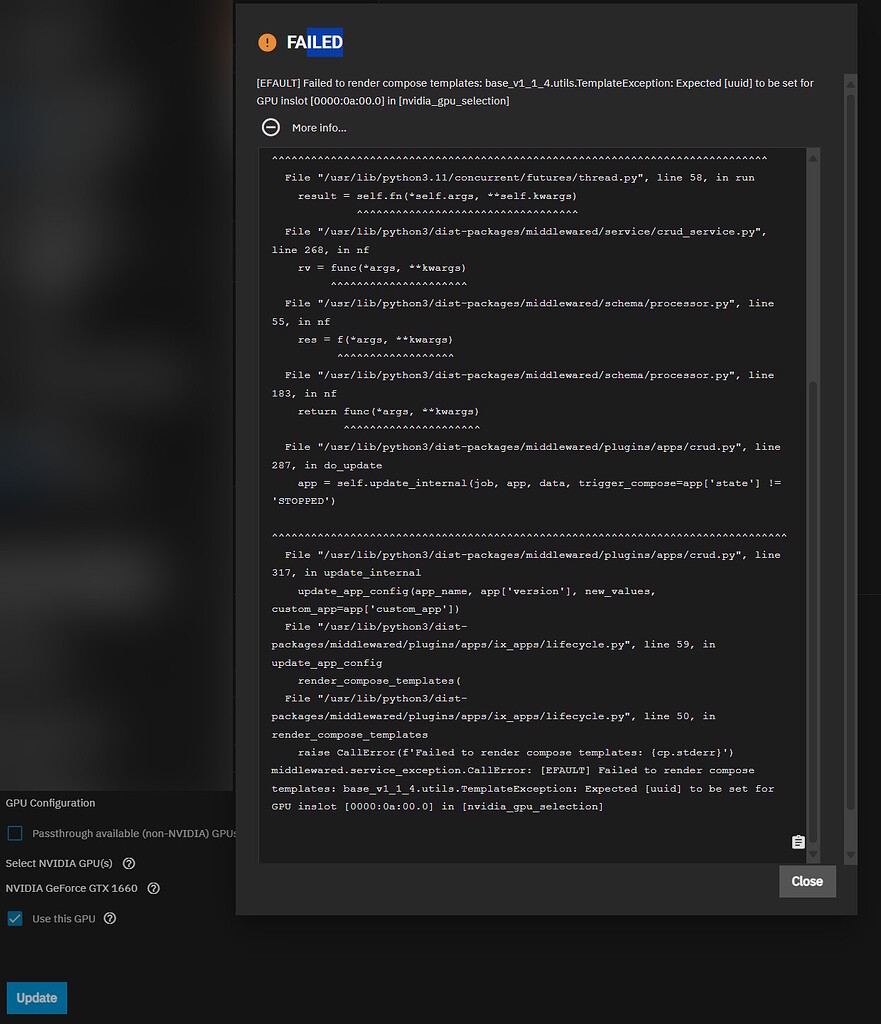
Task: Collapse details with the minus circle icon
Action: (271, 127)
